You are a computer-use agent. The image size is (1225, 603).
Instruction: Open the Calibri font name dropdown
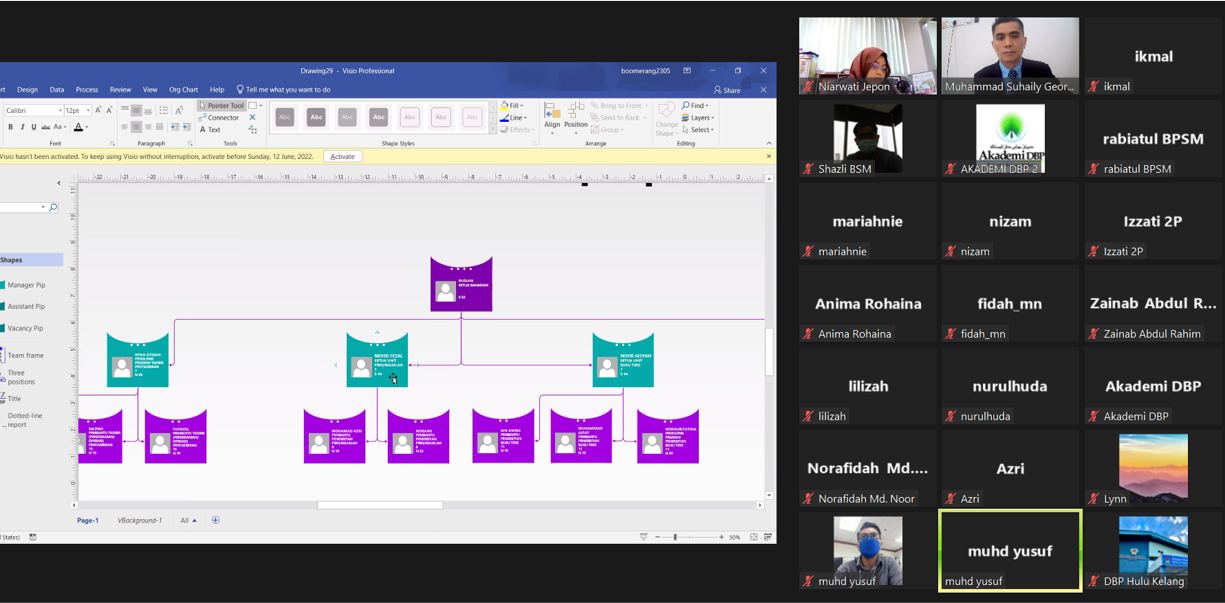[60, 111]
